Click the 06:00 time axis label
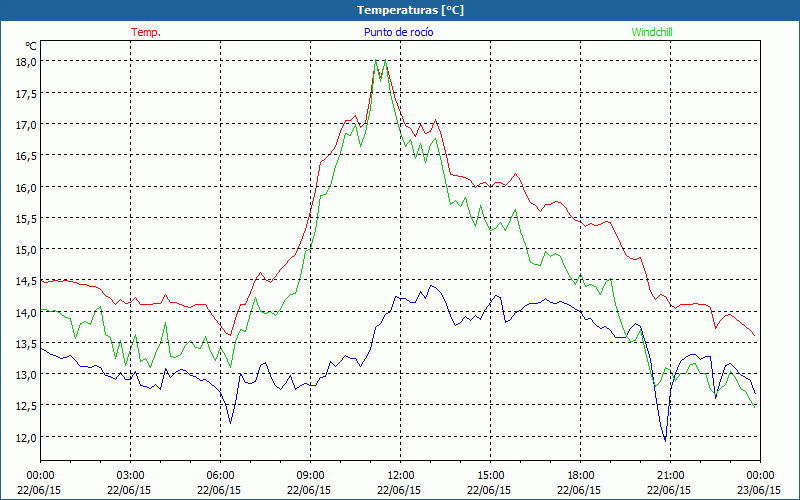800x500 pixels. [x=220, y=476]
